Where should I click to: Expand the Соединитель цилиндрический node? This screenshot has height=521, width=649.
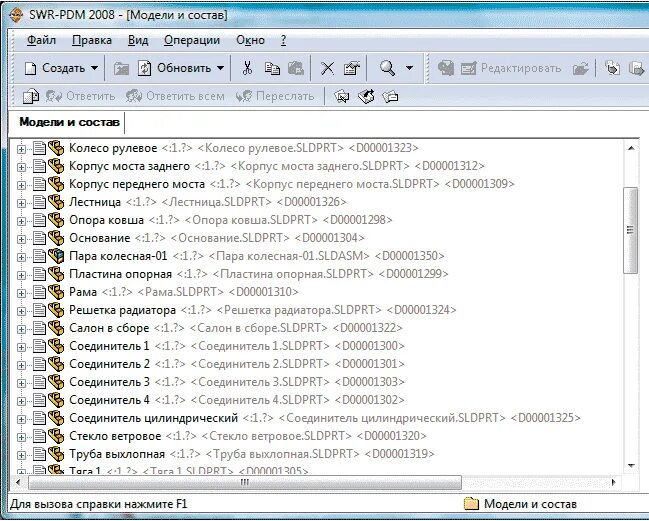(x=22, y=419)
